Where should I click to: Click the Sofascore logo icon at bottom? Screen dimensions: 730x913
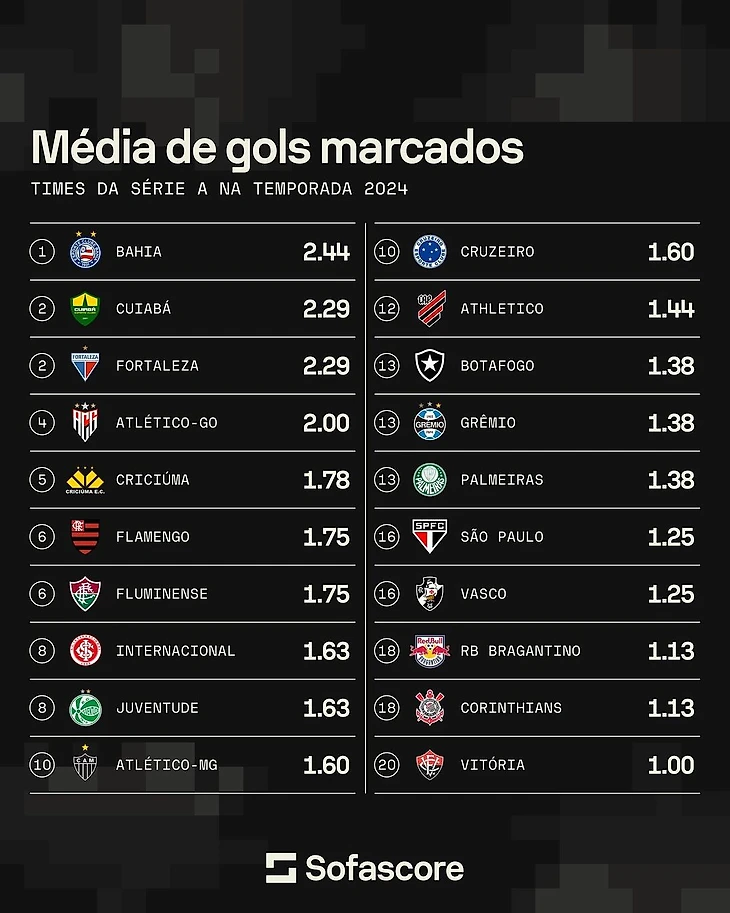point(281,867)
